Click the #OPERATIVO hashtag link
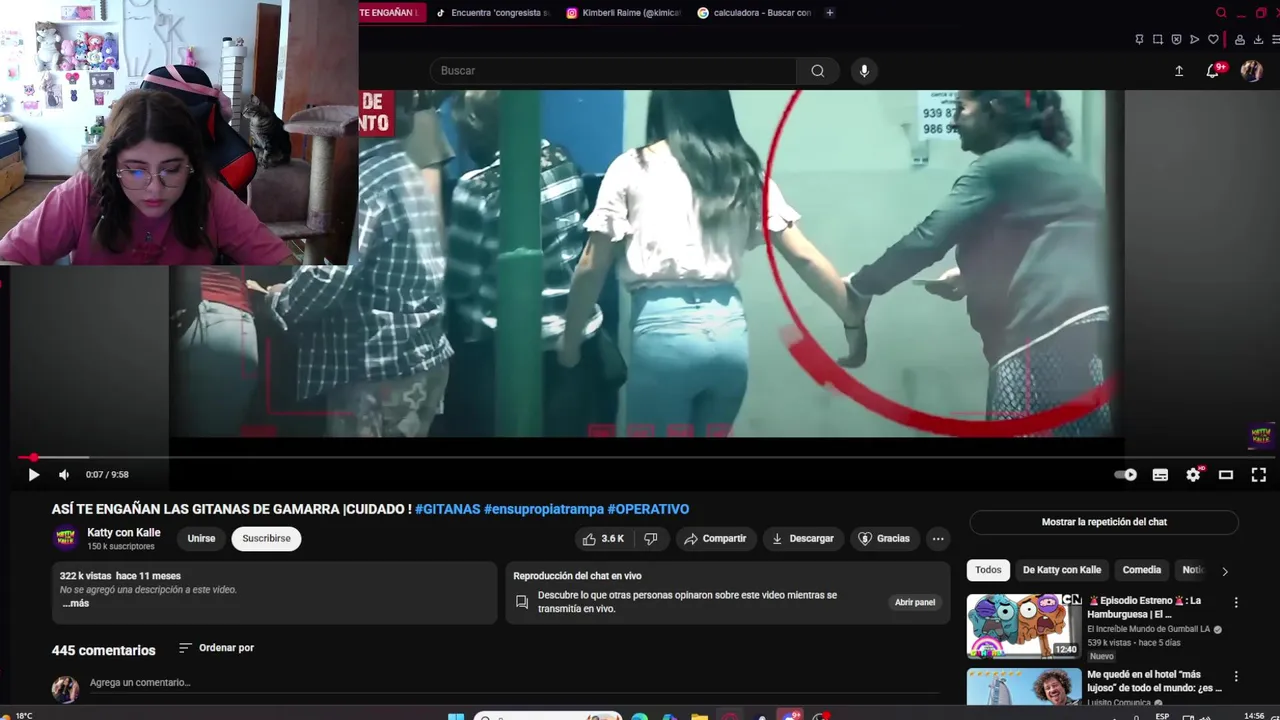The height and width of the screenshot is (720, 1280). pyautogui.click(x=648, y=509)
